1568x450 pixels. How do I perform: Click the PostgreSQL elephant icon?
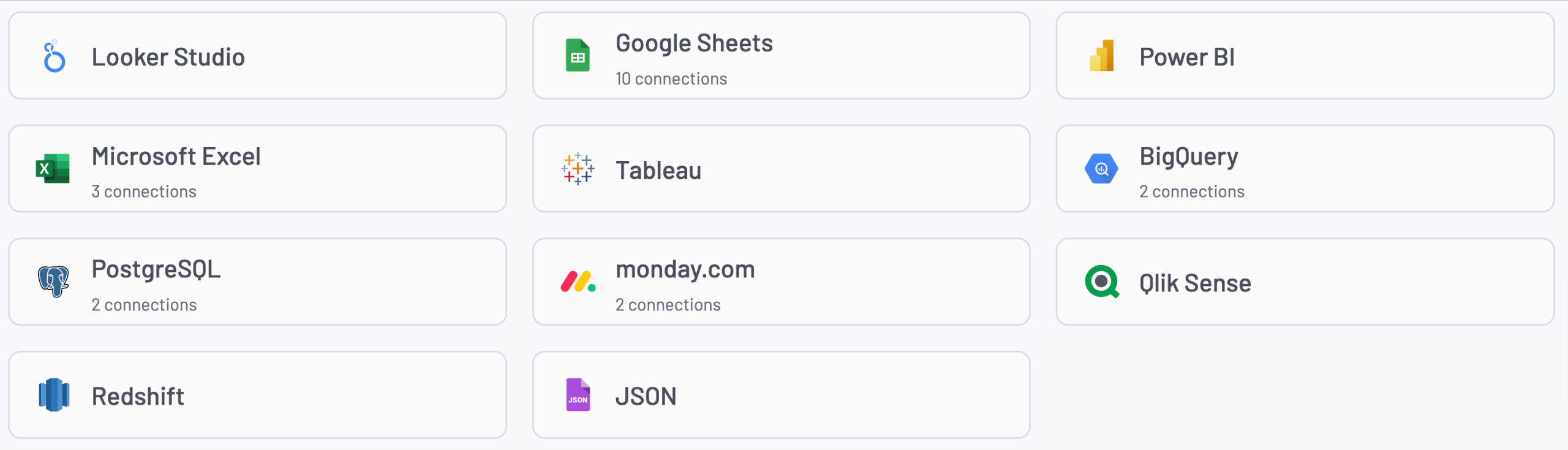pos(53,282)
